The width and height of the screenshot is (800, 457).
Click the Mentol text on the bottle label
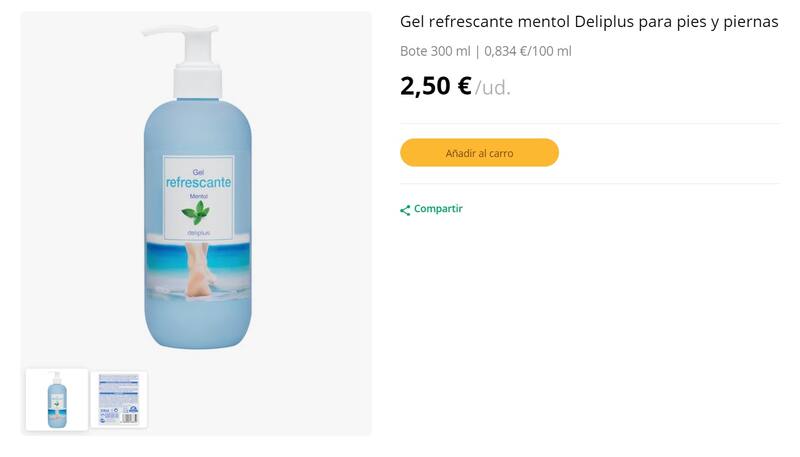click(x=198, y=198)
